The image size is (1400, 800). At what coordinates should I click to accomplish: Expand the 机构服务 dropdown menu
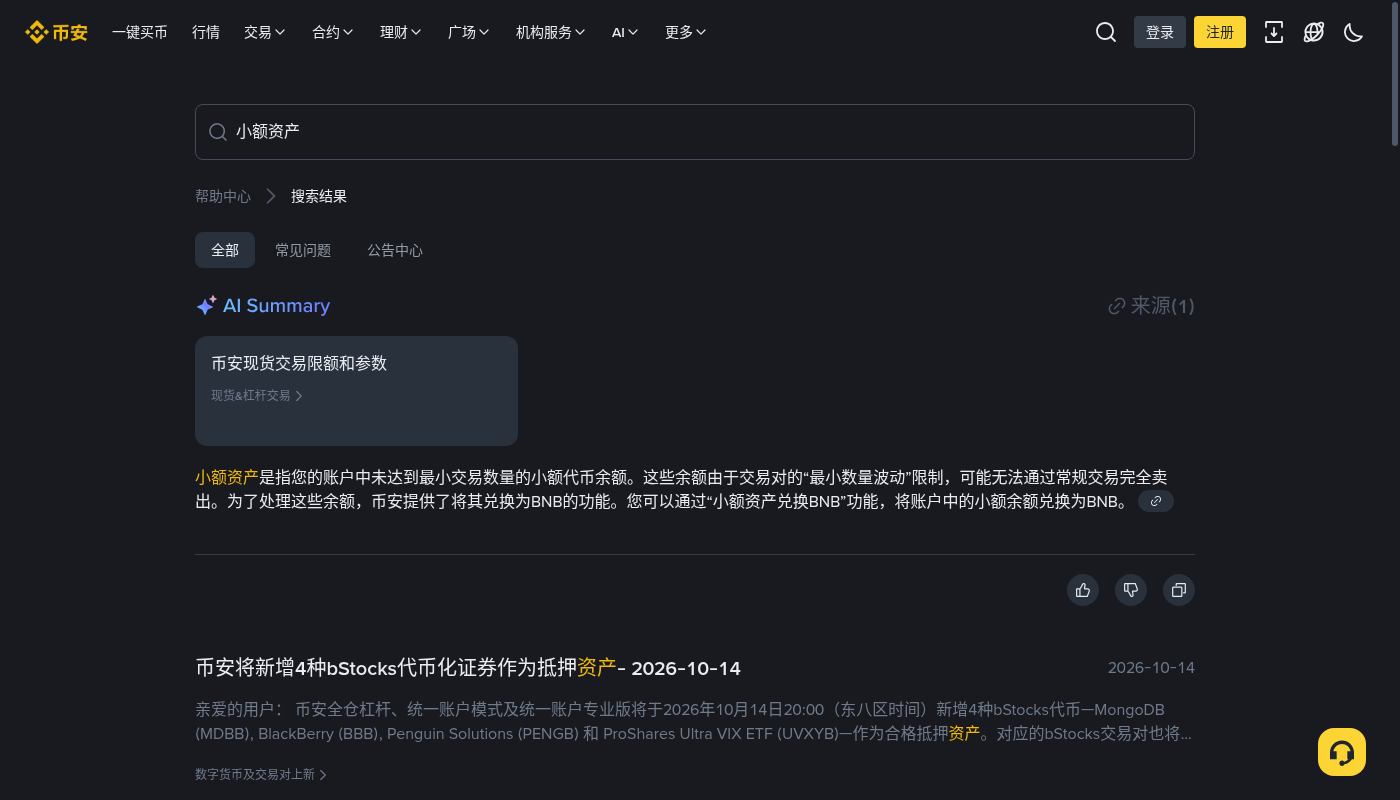pyautogui.click(x=551, y=32)
